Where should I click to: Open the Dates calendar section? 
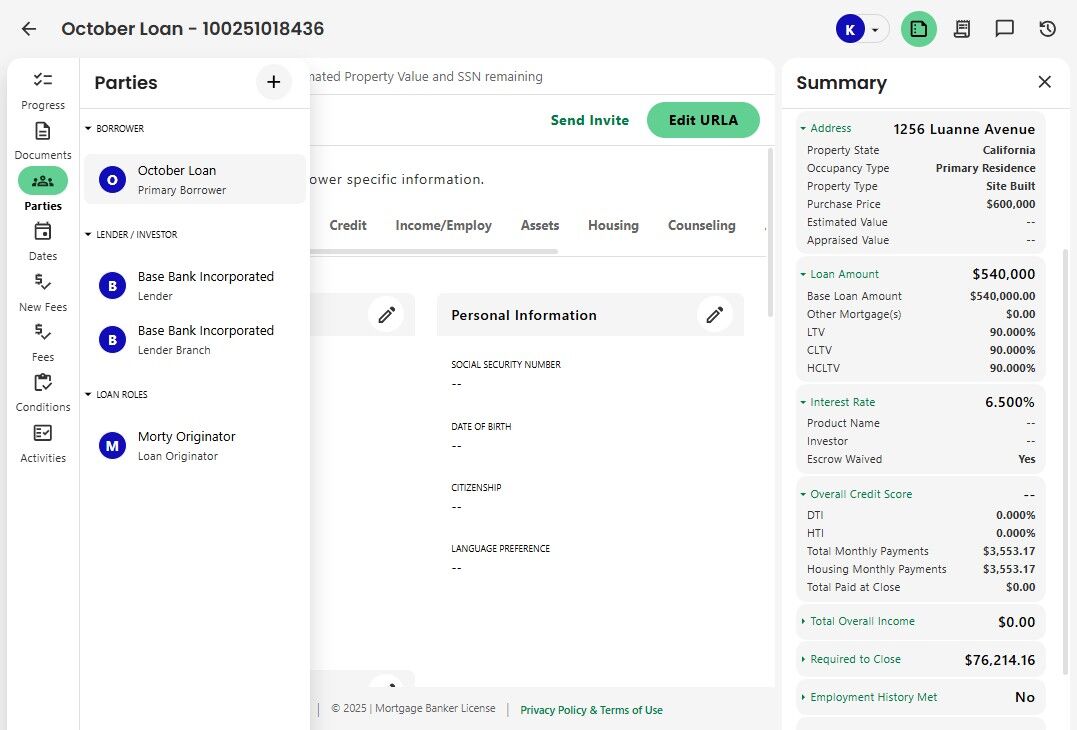pyautogui.click(x=43, y=241)
